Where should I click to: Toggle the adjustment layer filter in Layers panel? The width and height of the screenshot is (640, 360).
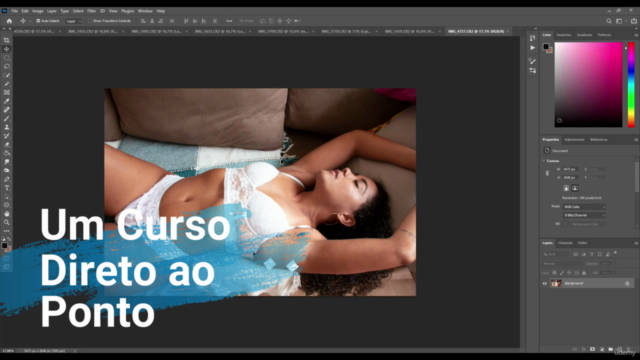point(584,254)
